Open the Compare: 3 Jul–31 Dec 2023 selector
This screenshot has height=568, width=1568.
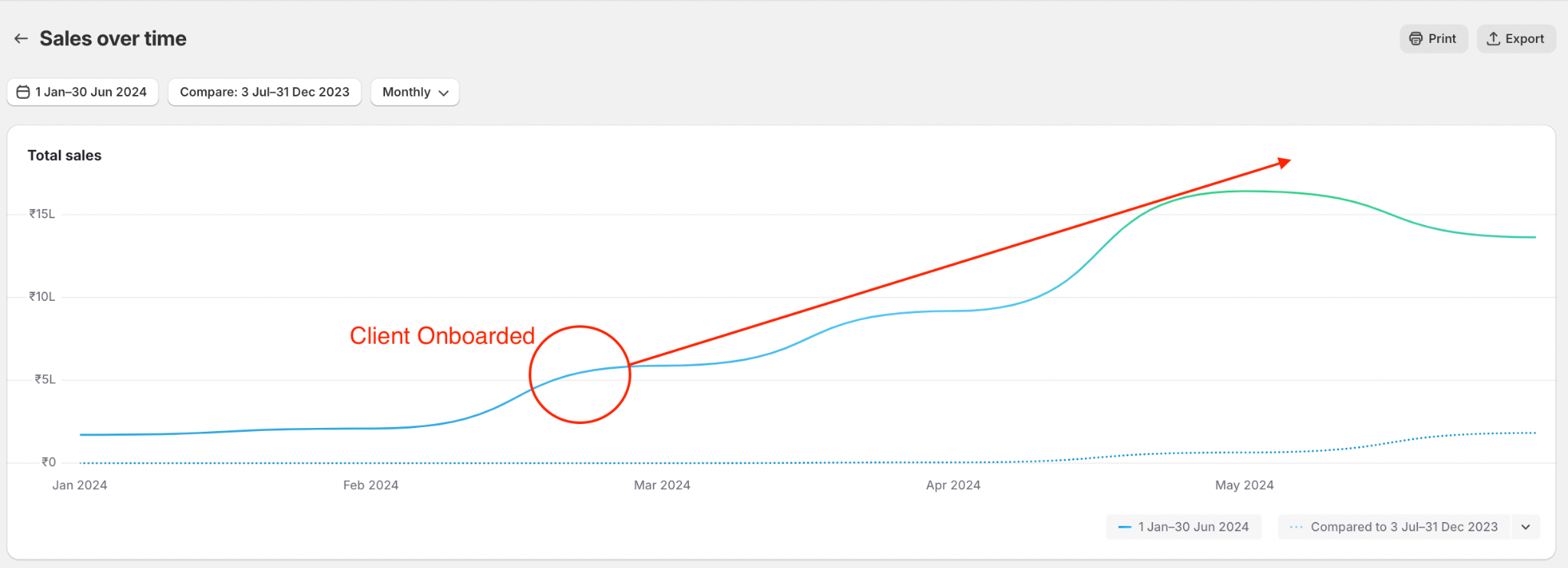coord(264,92)
